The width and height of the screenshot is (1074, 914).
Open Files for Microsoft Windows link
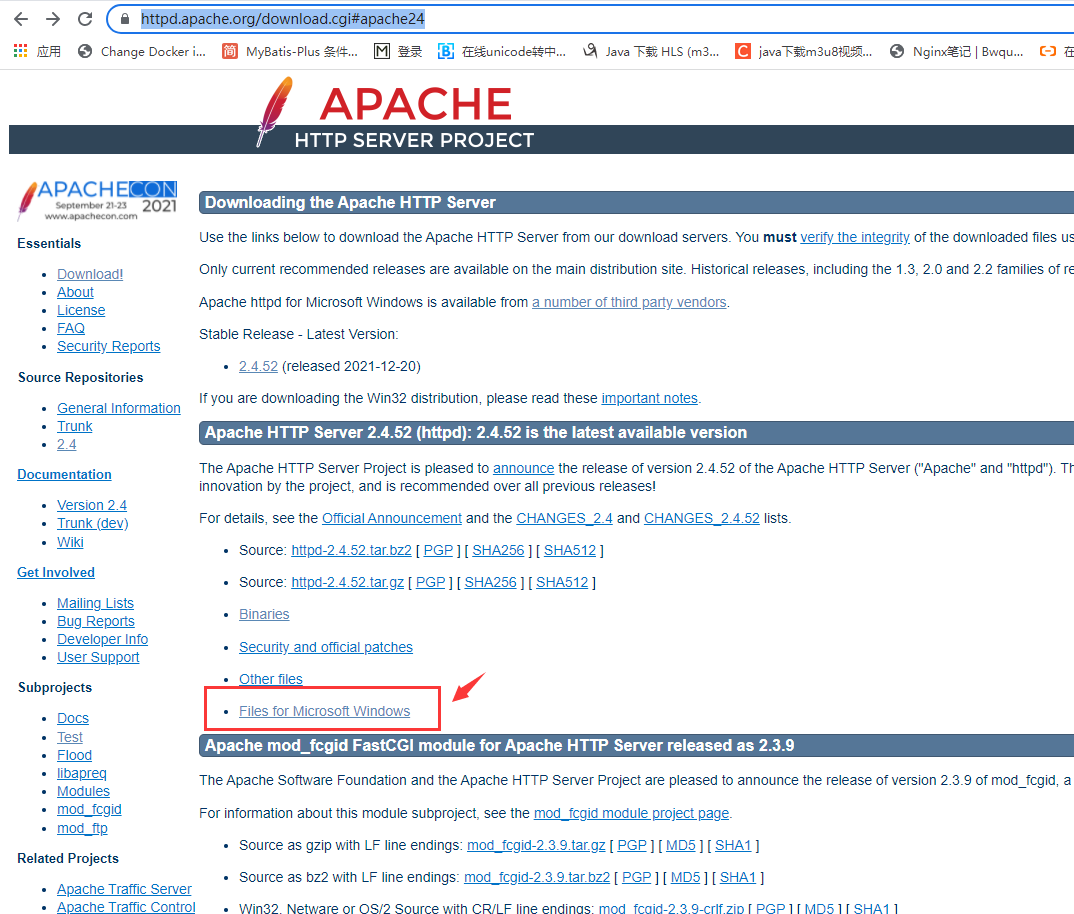(x=324, y=711)
